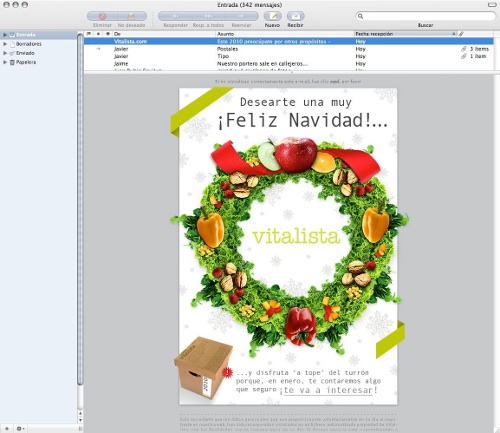
Task: Click the replied arrow on Postales row
Action: coord(98,49)
